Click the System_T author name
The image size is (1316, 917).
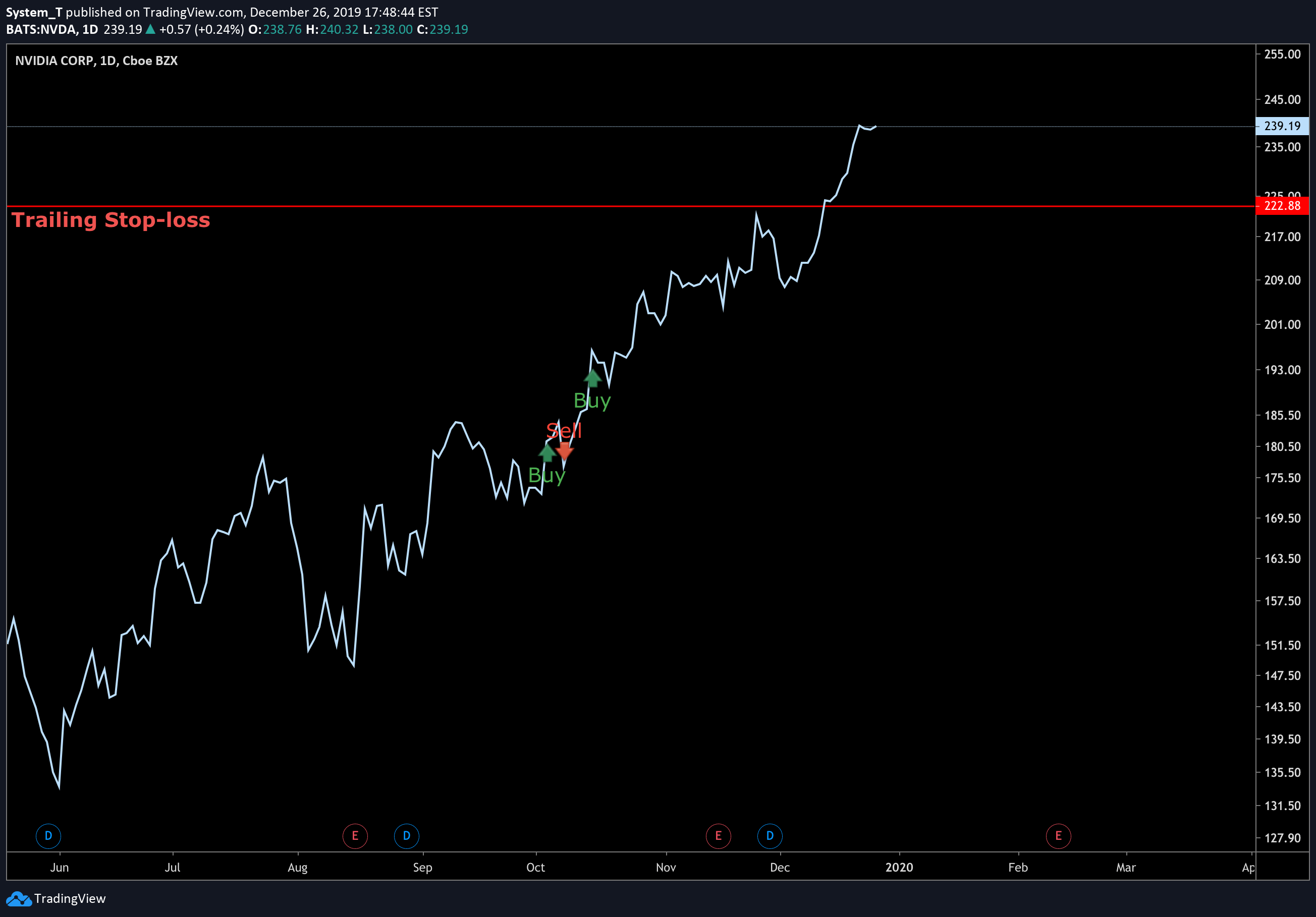[34, 12]
